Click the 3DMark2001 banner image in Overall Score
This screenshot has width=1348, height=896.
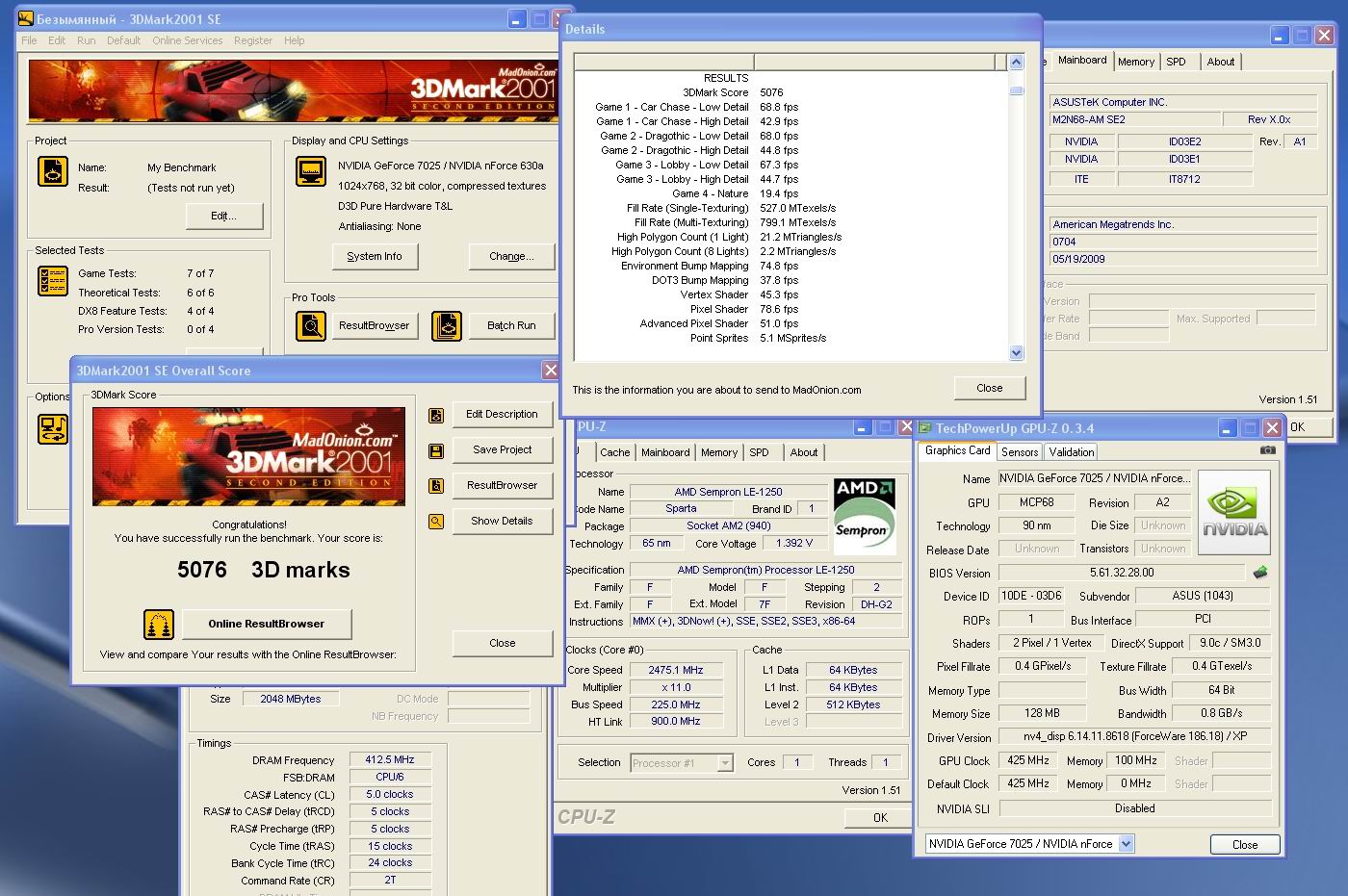[248, 456]
